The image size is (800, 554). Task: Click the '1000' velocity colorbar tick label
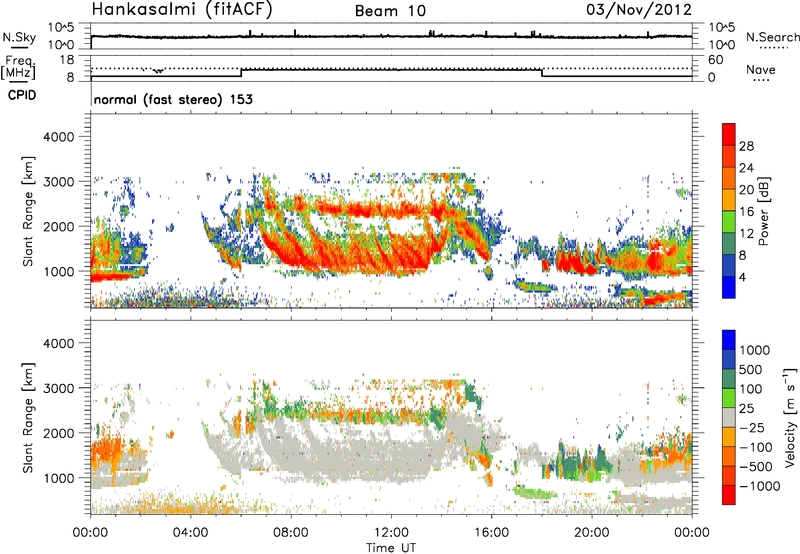[755, 350]
